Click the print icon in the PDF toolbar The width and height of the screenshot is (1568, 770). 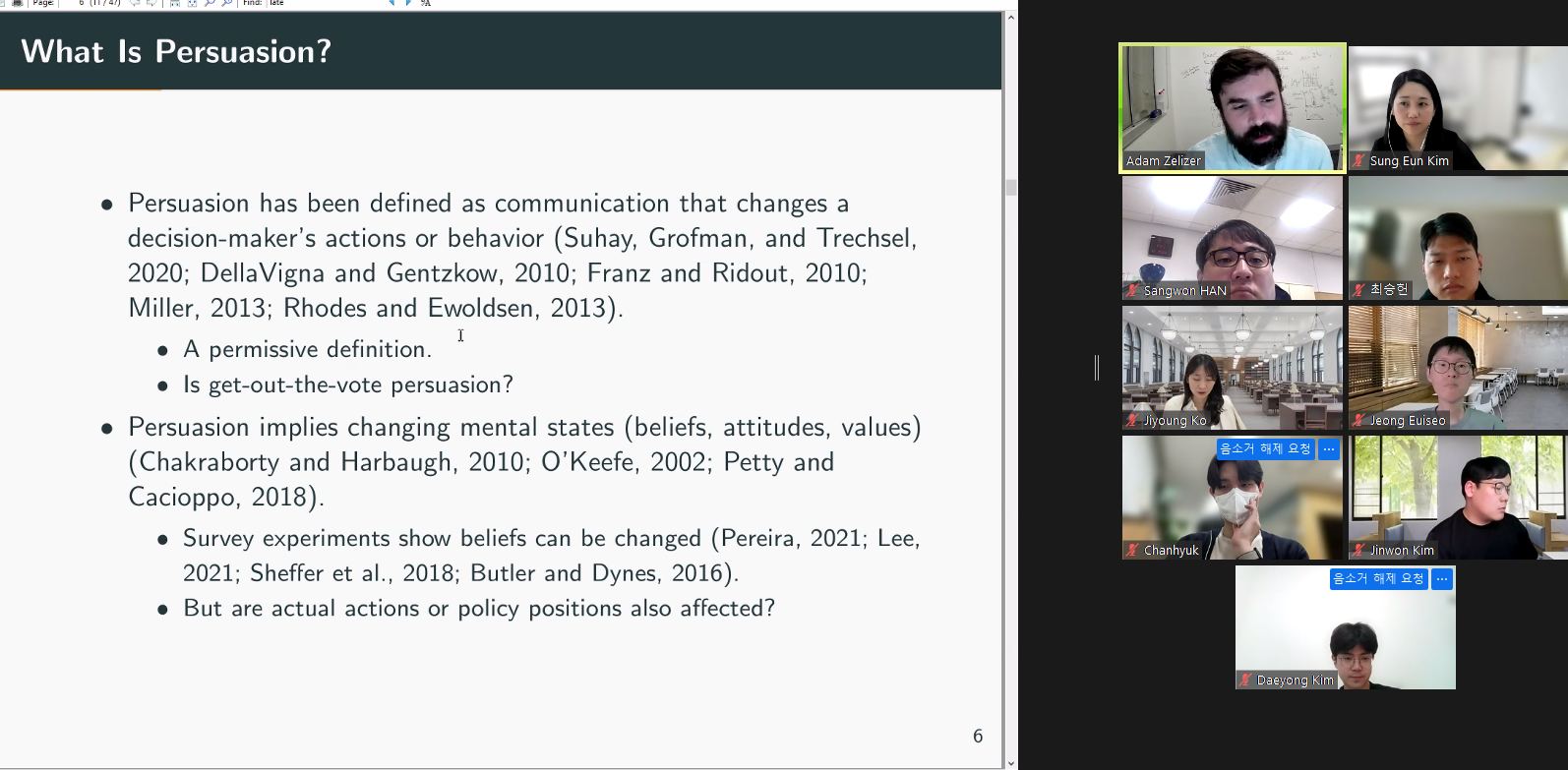[x=18, y=3]
